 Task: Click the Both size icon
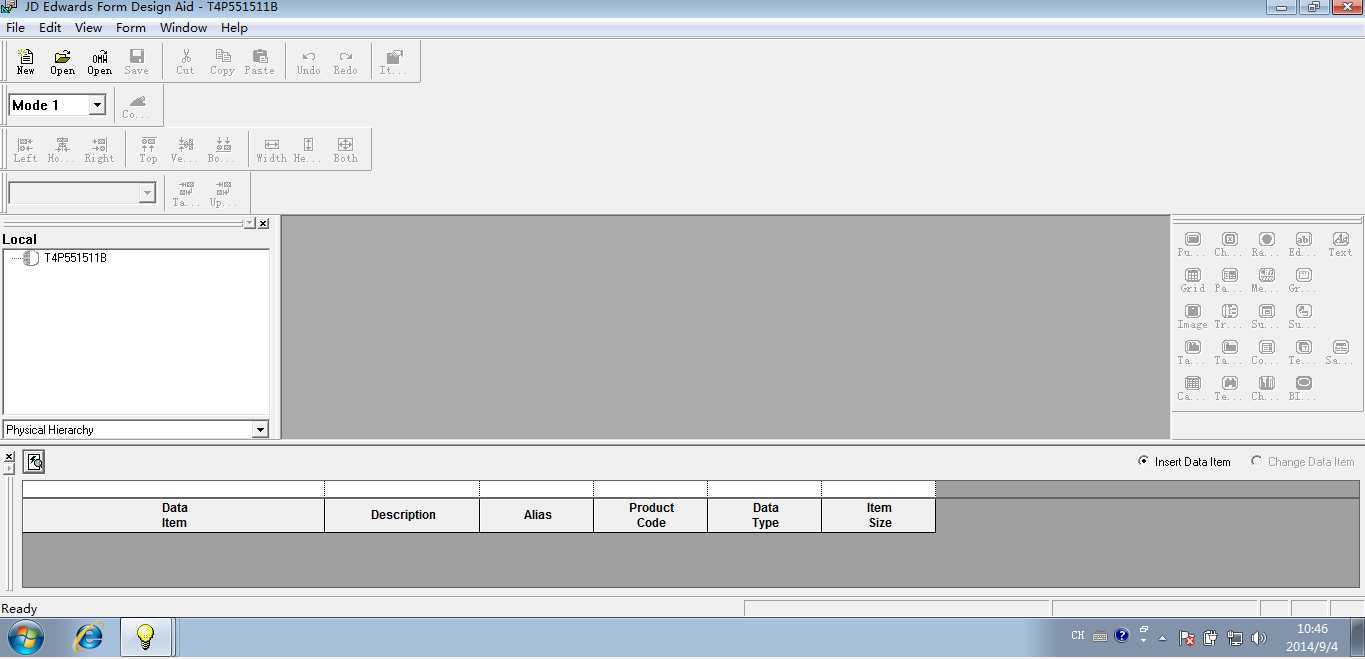[345, 150]
